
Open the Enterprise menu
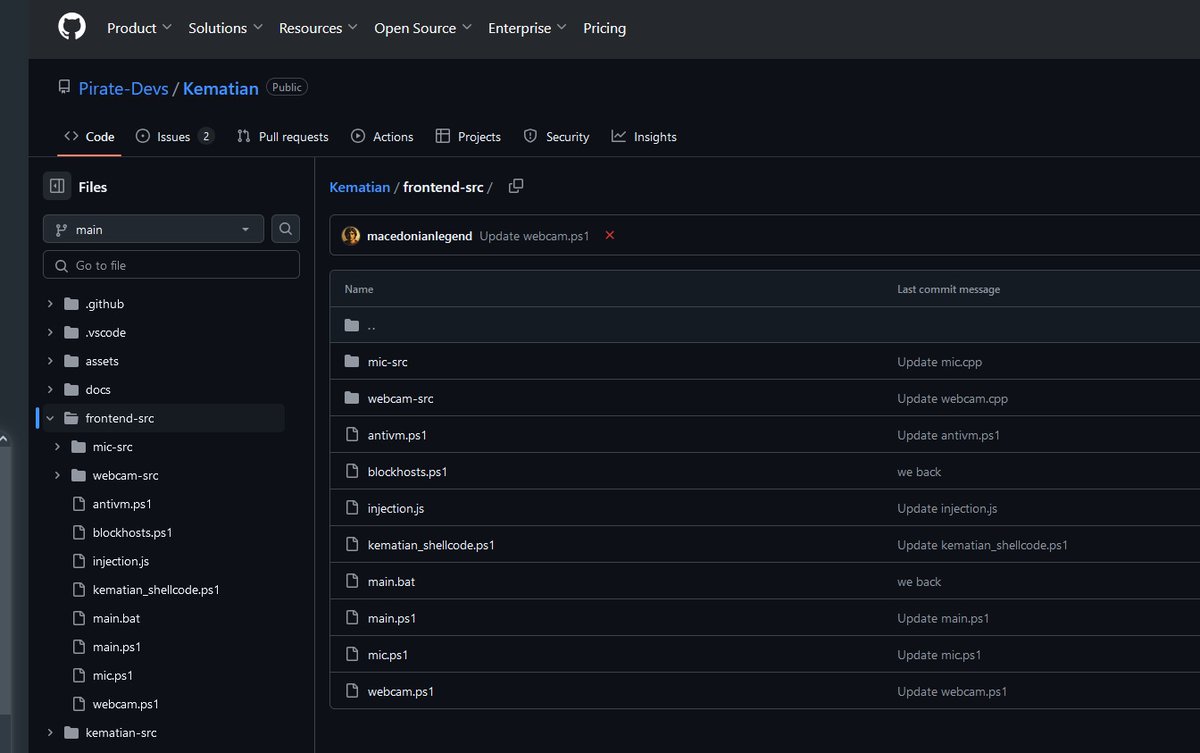tap(527, 28)
